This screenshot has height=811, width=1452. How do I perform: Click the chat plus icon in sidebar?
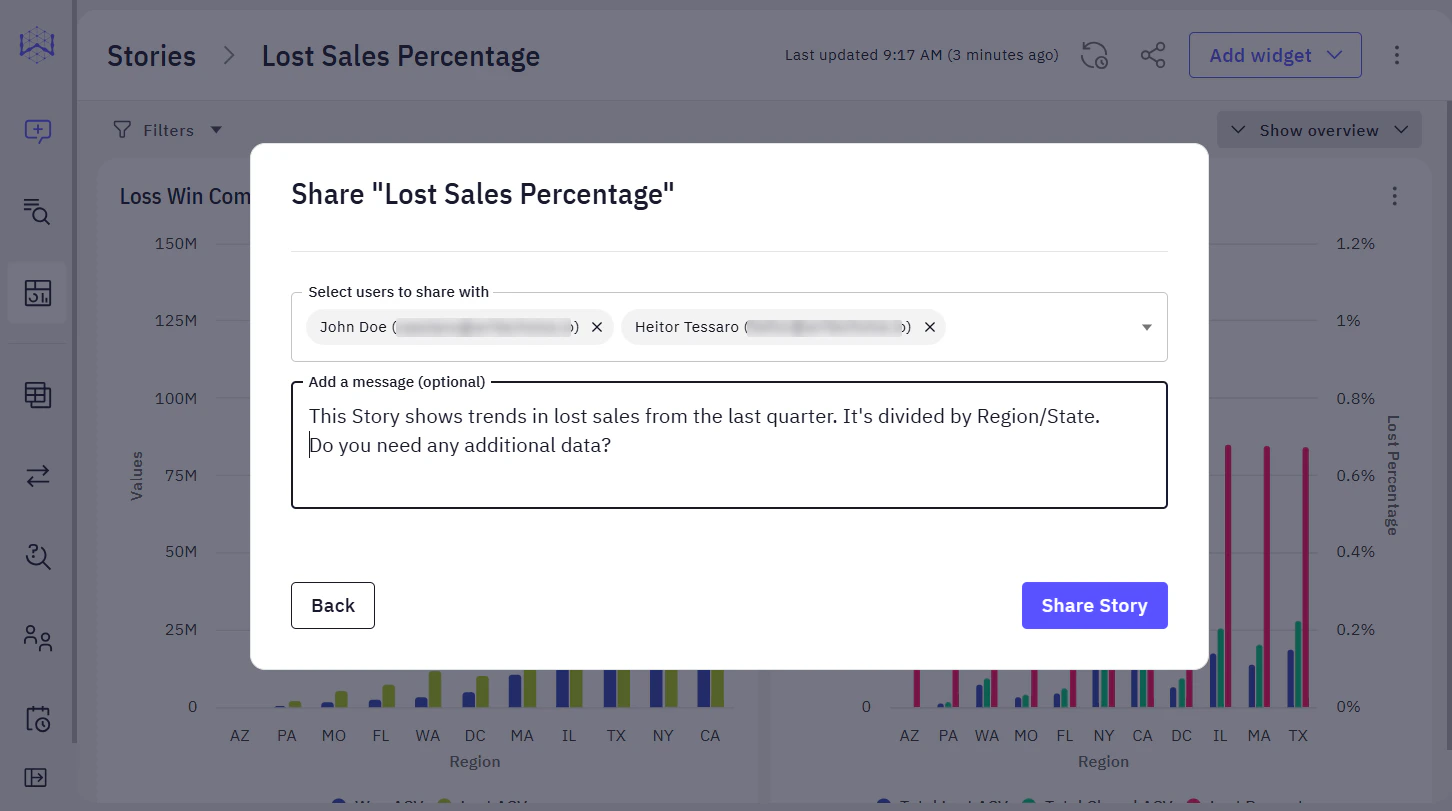38,131
